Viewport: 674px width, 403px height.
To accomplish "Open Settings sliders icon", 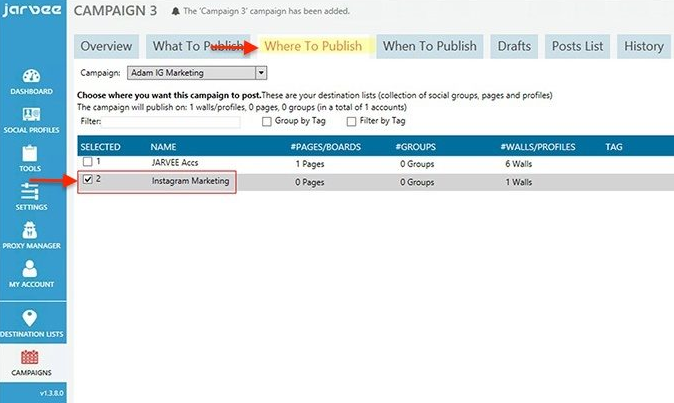I will pyautogui.click(x=30, y=192).
